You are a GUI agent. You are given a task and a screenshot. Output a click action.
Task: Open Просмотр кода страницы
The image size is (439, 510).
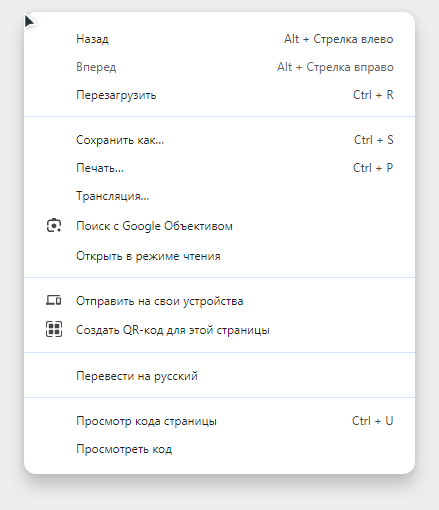pyautogui.click(x=219, y=421)
